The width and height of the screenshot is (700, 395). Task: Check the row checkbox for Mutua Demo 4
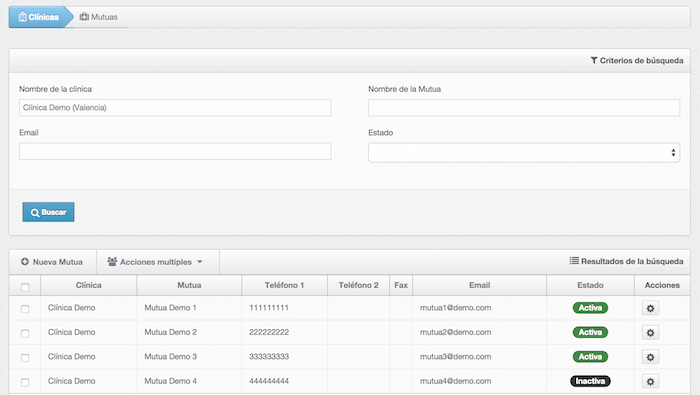(x=25, y=383)
